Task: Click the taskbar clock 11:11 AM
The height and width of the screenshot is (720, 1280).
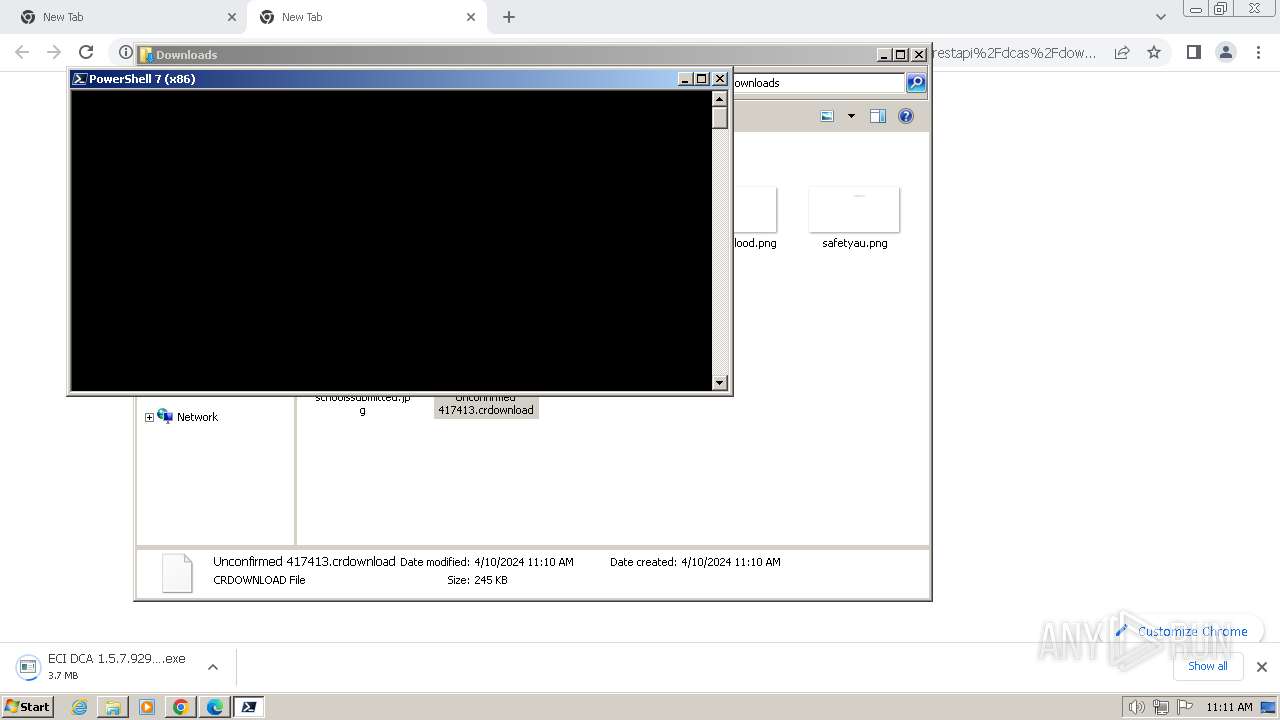Action: tap(1229, 707)
